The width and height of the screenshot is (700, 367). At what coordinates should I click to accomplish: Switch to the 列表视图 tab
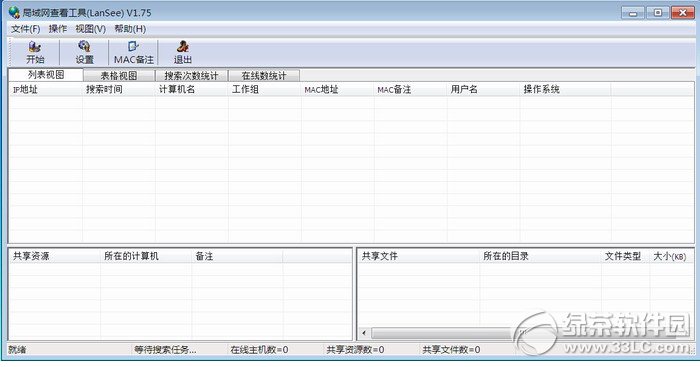tap(46, 75)
